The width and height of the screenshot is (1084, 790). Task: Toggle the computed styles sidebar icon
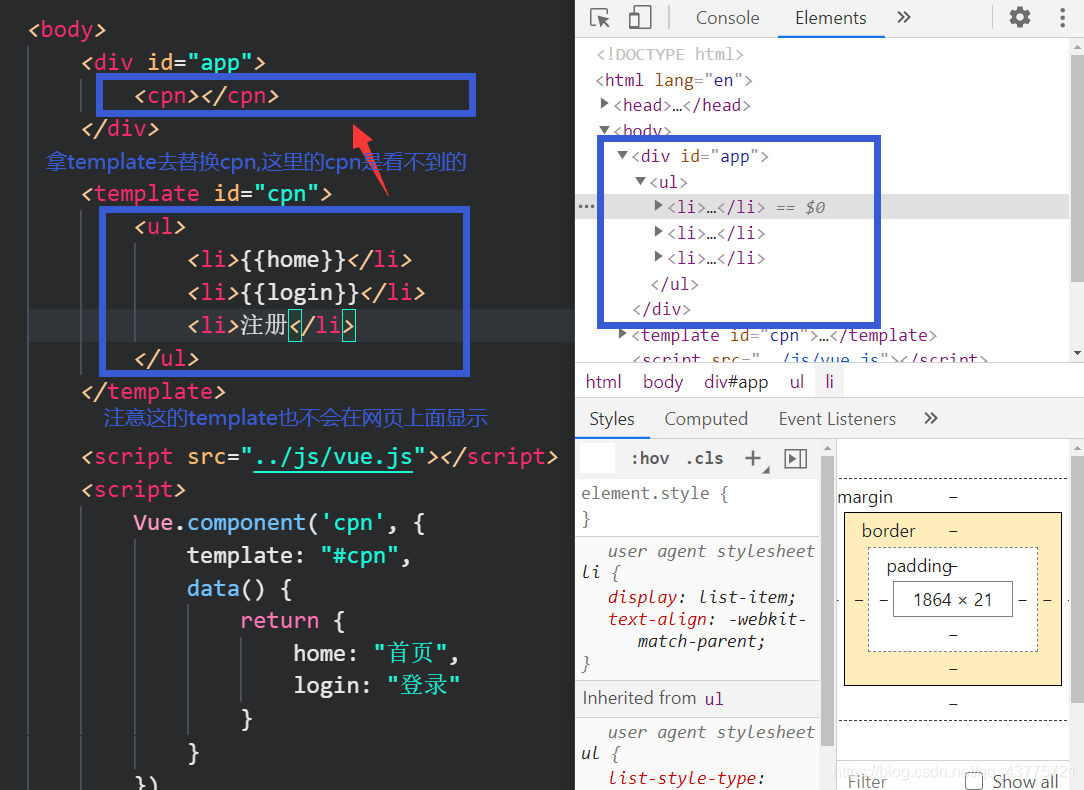[x=796, y=458]
